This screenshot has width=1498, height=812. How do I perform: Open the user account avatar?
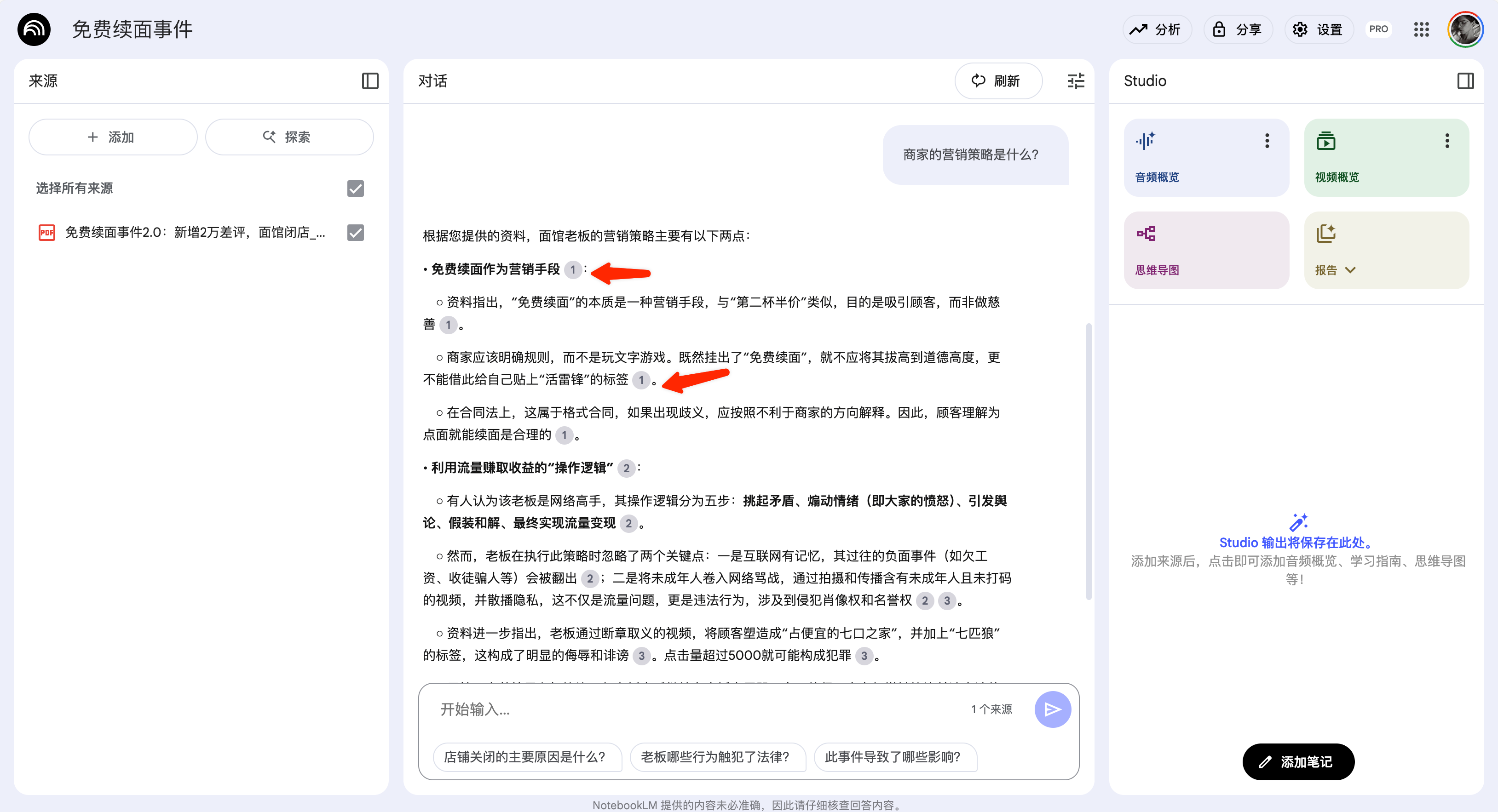click(1465, 29)
